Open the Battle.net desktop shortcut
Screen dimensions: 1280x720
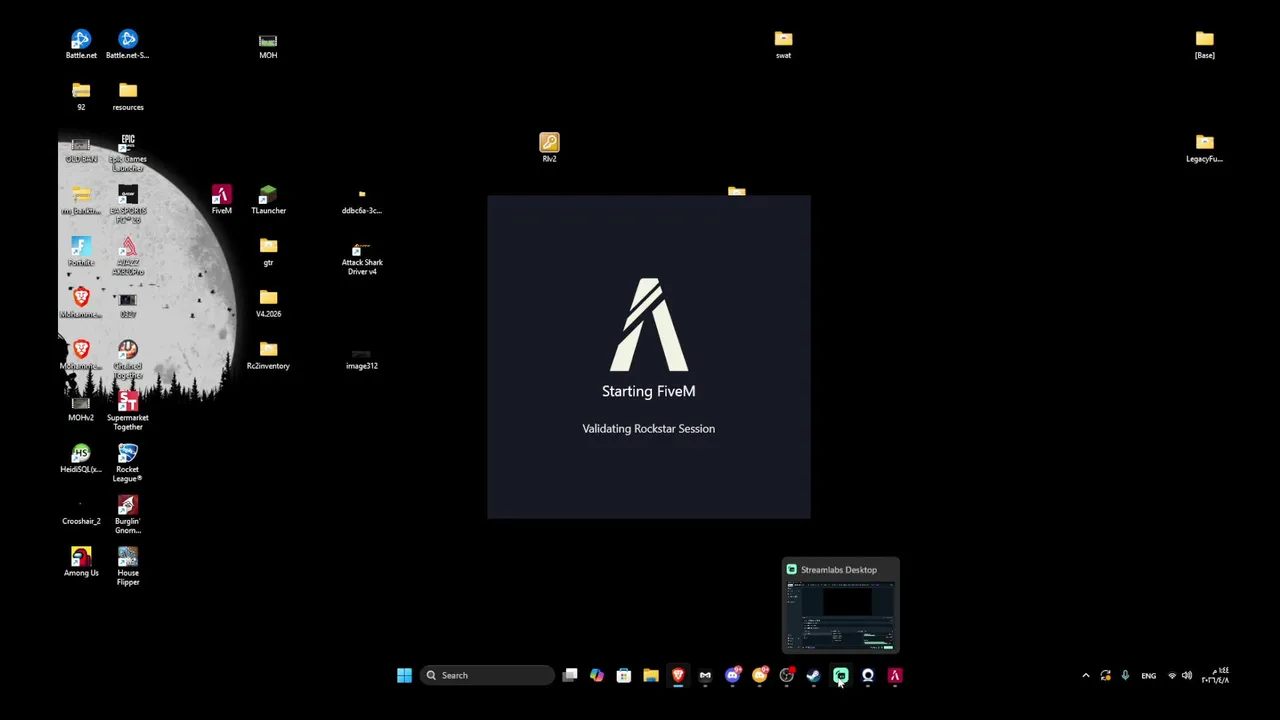pos(81,44)
